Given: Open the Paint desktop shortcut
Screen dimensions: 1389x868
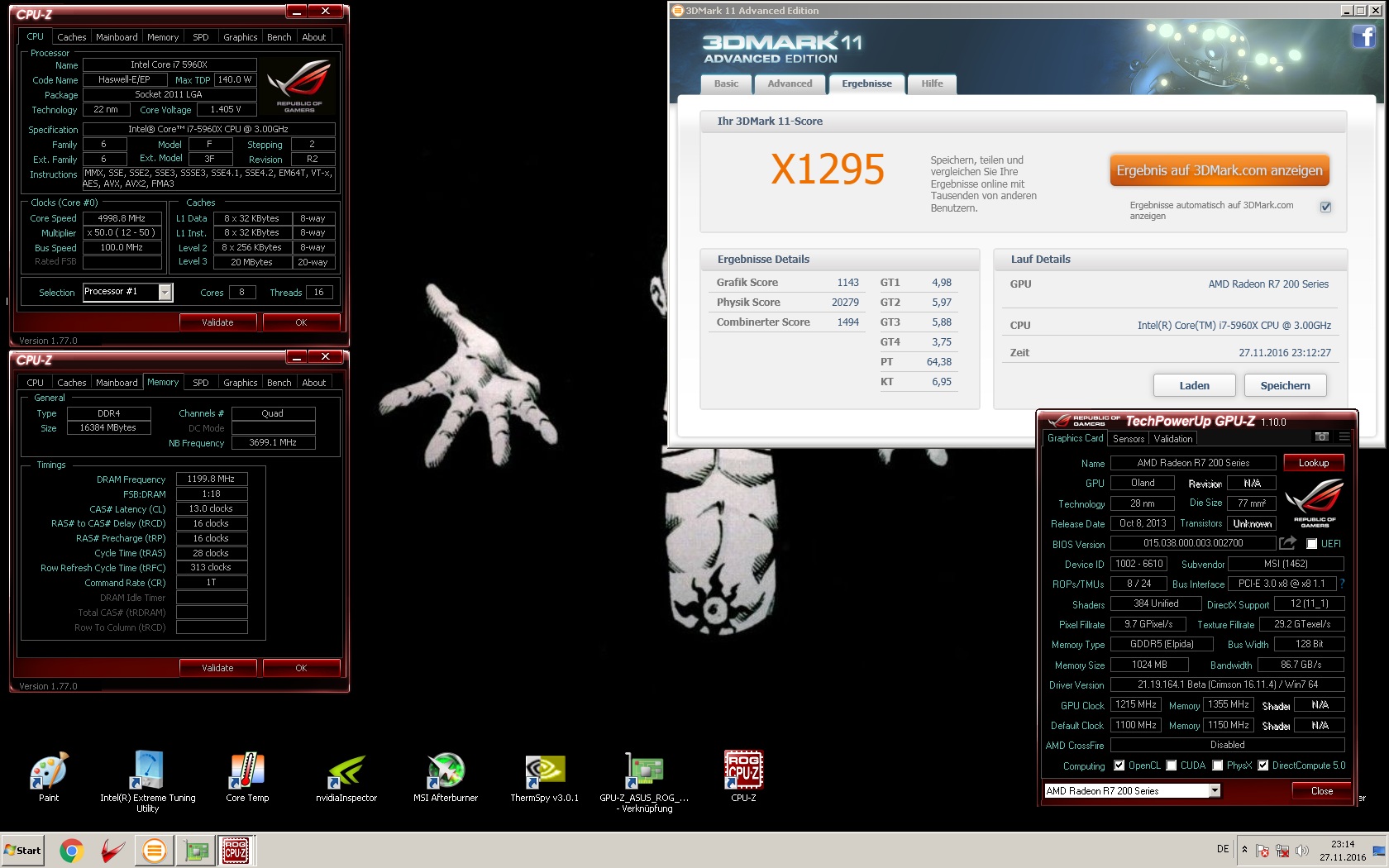Looking at the screenshot, I should [x=49, y=770].
